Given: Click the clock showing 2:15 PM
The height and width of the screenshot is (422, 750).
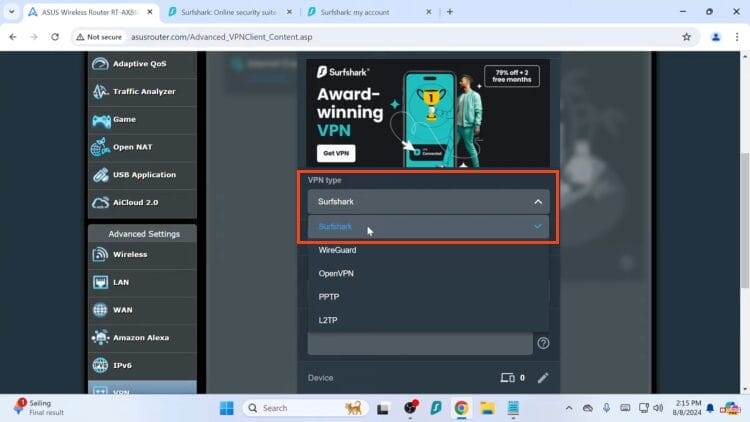Looking at the screenshot, I should tap(687, 408).
